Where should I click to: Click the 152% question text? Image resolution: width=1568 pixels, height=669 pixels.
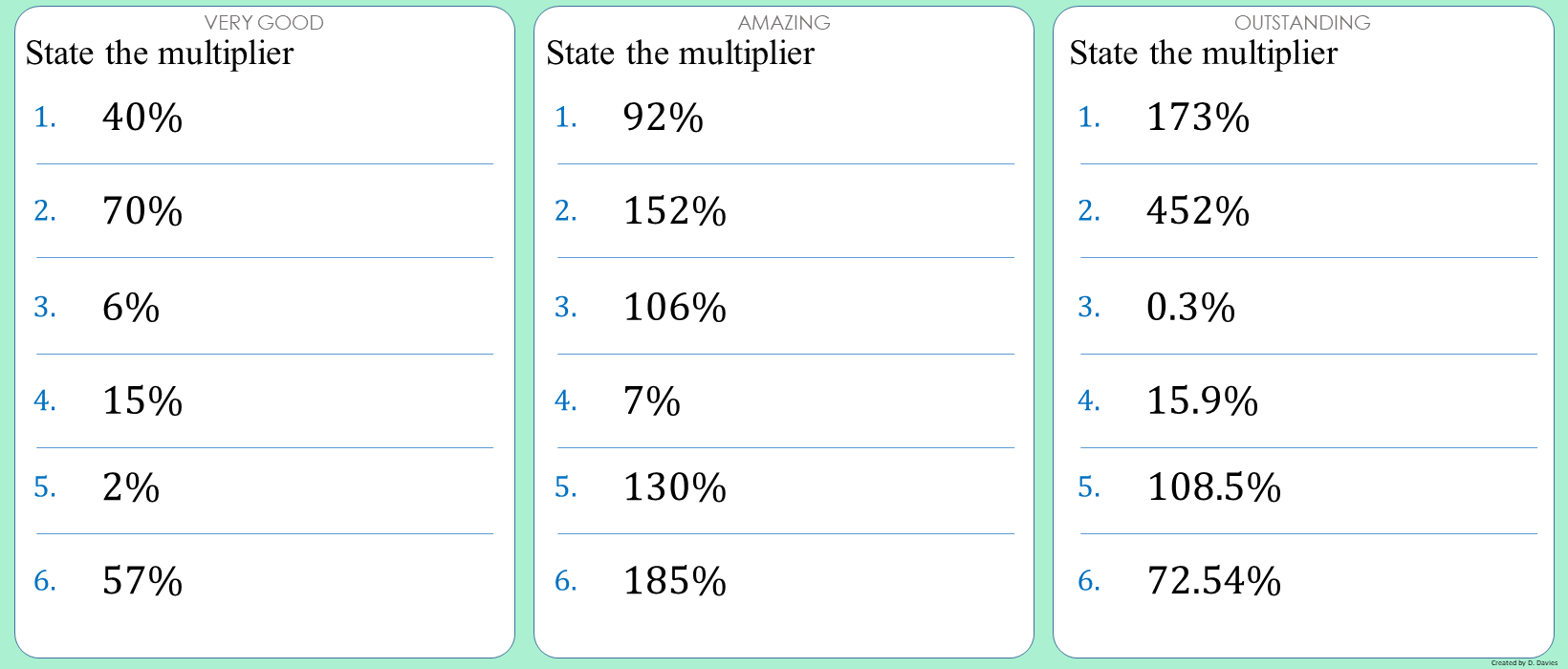675,211
